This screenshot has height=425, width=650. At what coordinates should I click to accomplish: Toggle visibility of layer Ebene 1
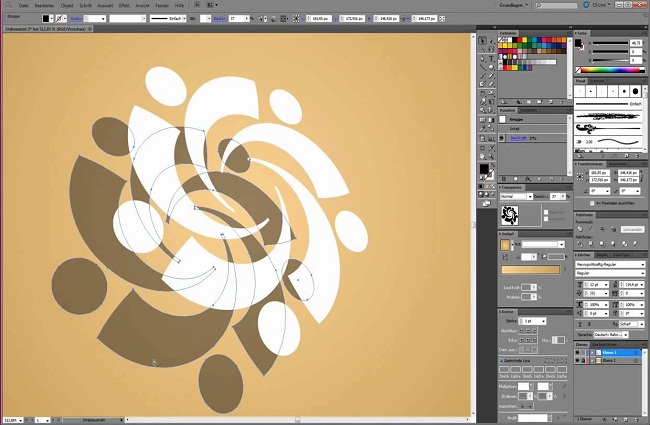click(x=577, y=352)
